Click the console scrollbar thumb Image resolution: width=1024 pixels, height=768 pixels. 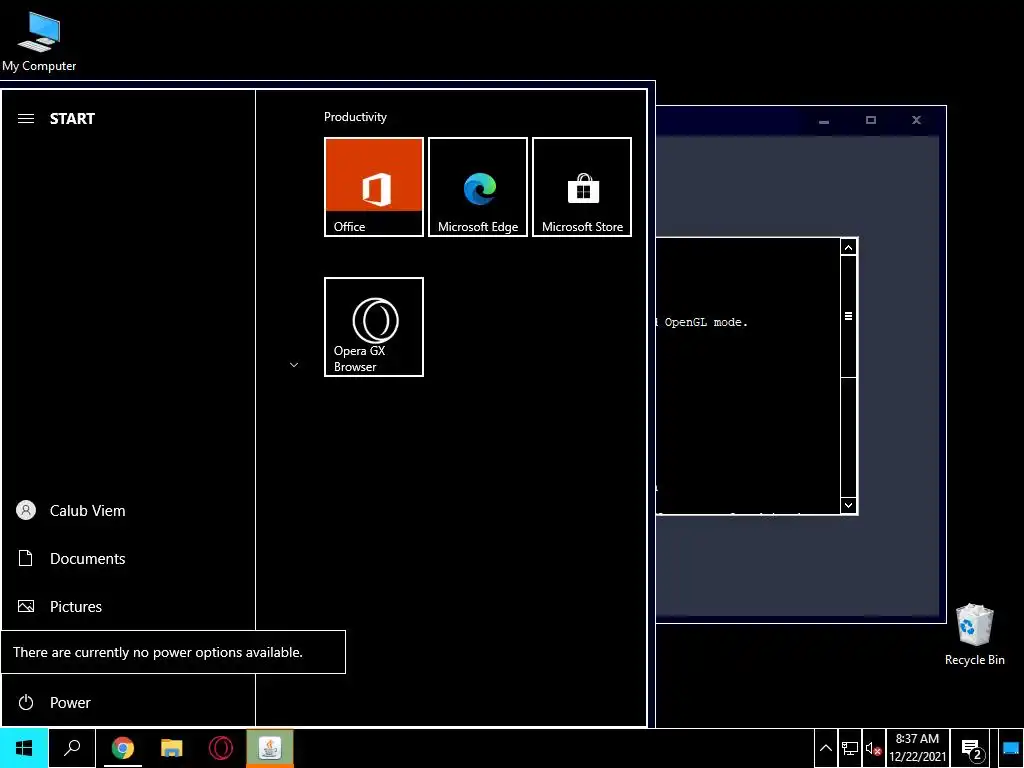[848, 316]
